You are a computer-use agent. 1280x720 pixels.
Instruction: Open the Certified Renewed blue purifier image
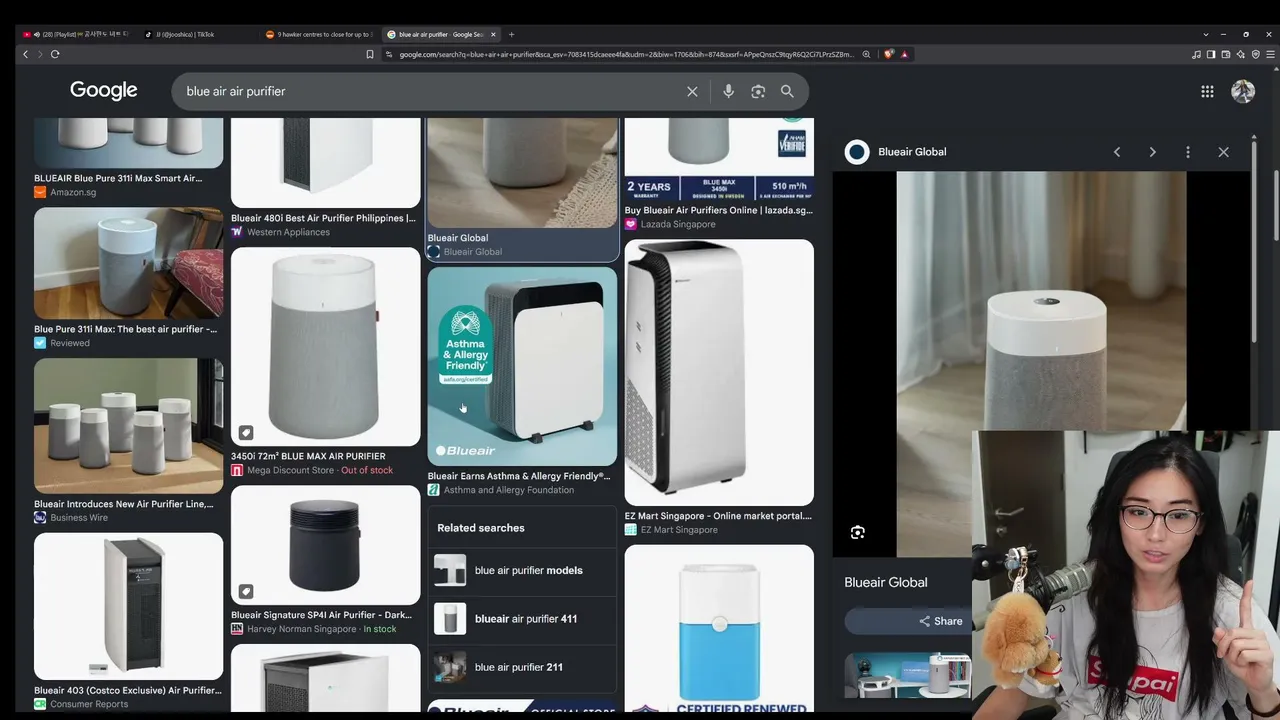tap(719, 628)
